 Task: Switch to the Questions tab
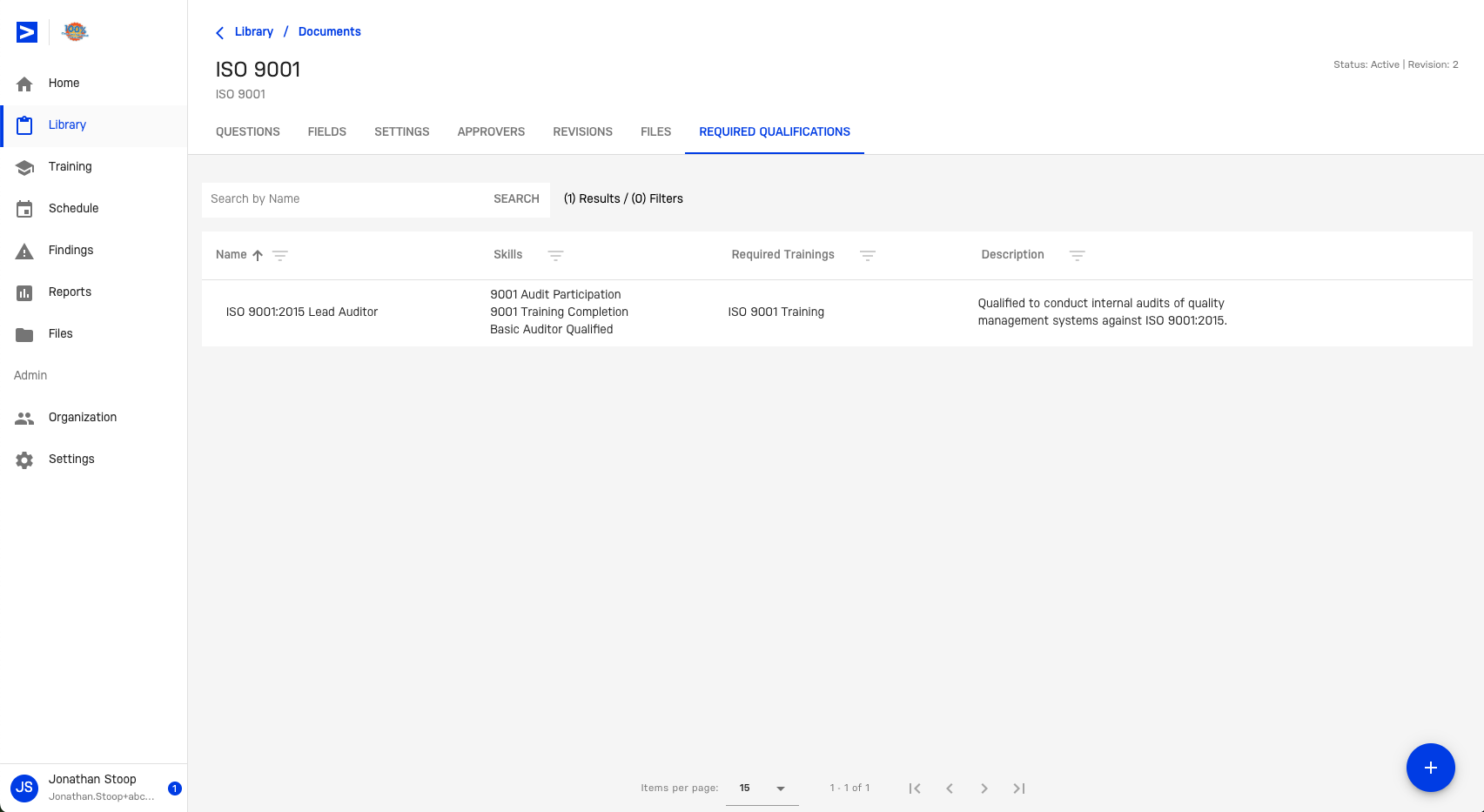(248, 132)
